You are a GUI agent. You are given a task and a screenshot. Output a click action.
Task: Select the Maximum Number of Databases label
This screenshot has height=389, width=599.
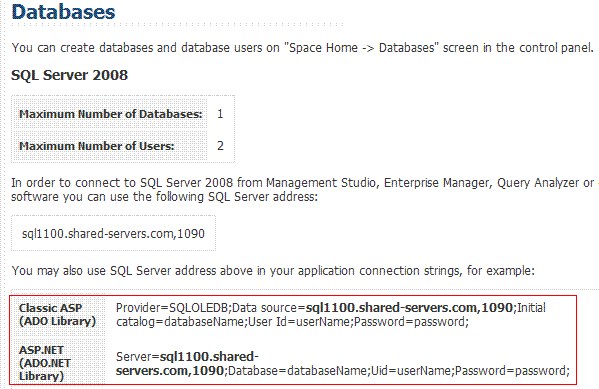click(x=111, y=114)
